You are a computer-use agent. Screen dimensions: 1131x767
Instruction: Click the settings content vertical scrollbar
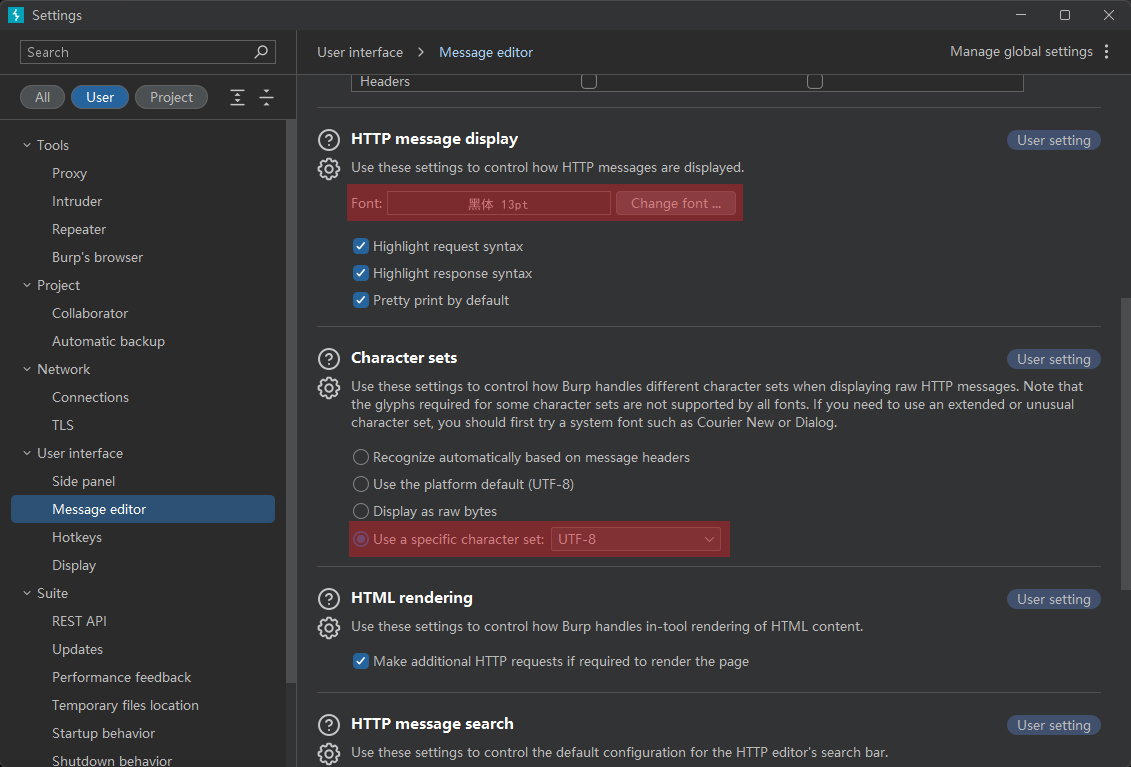(x=1125, y=443)
